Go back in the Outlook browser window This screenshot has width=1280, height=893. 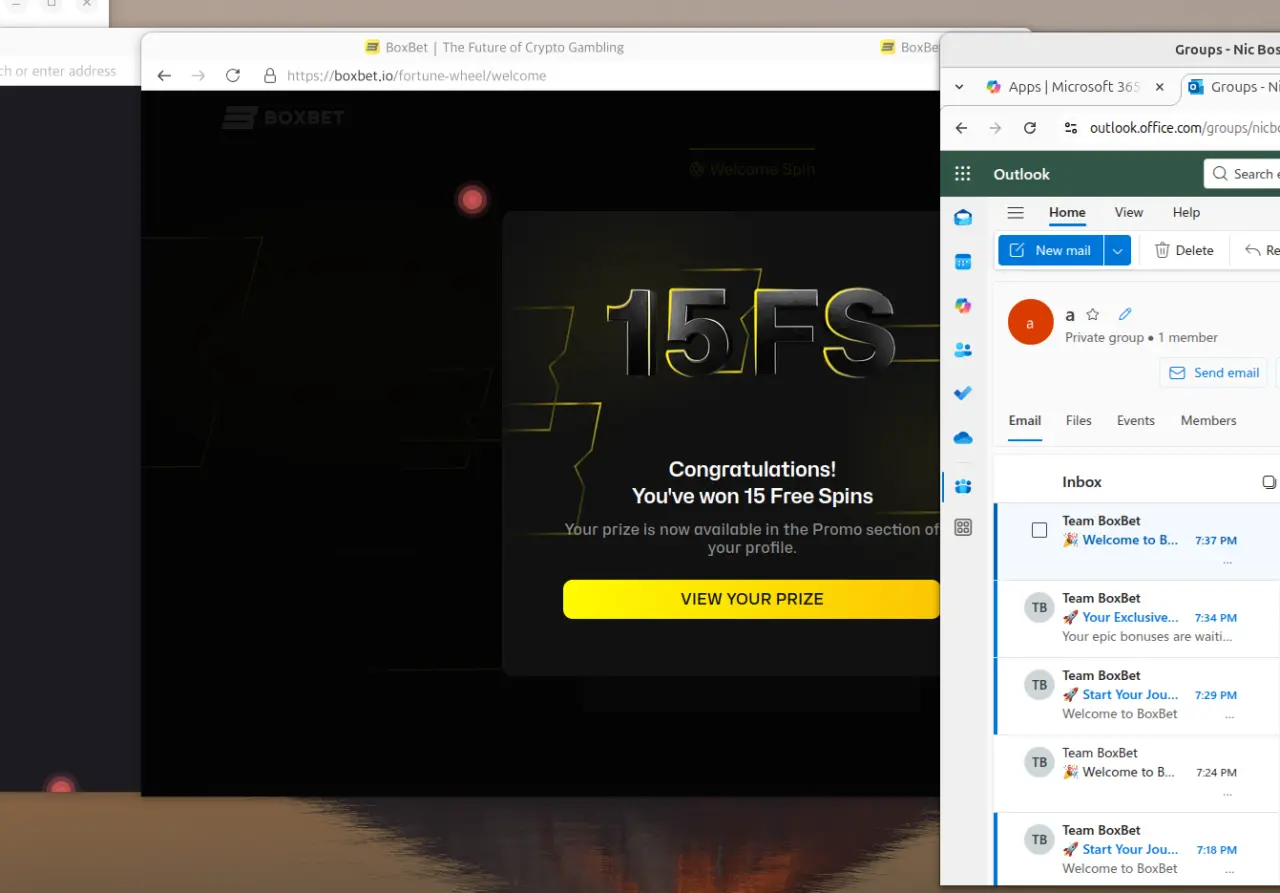pyautogui.click(x=961, y=128)
